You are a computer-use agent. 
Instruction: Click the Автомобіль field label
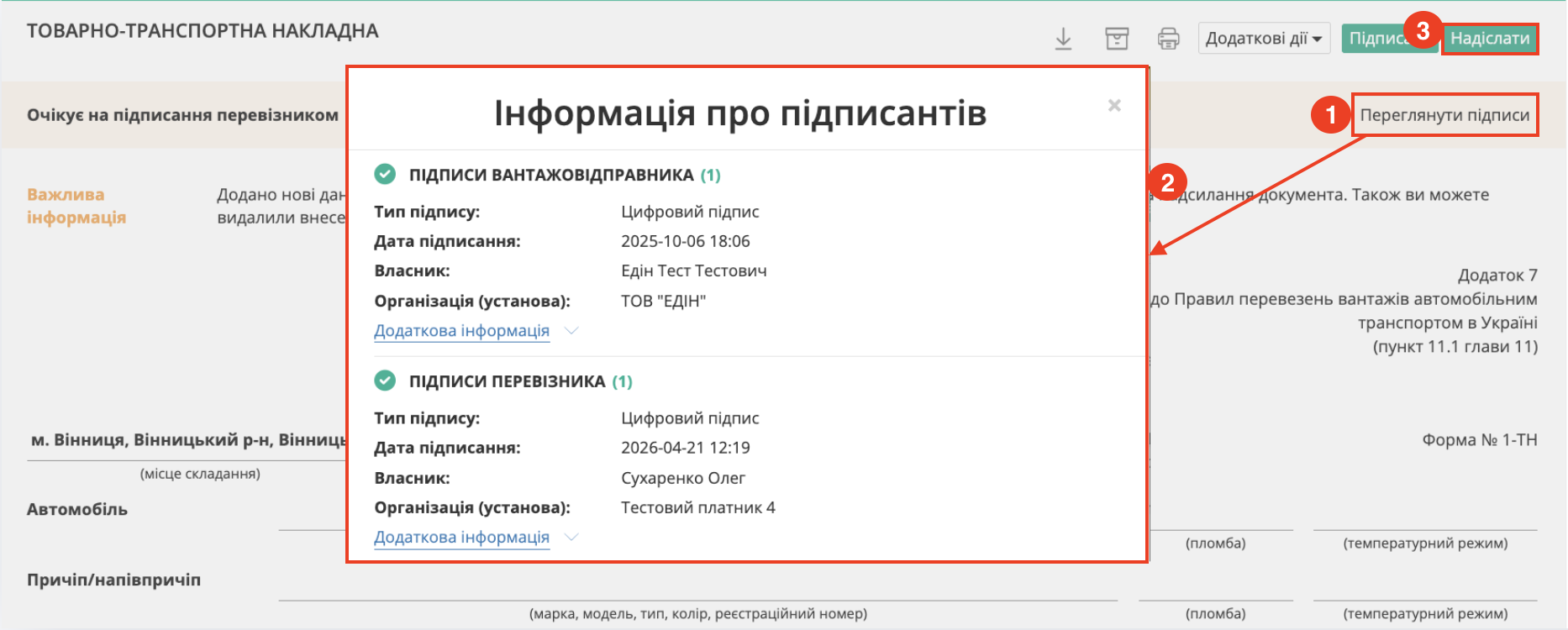click(77, 510)
